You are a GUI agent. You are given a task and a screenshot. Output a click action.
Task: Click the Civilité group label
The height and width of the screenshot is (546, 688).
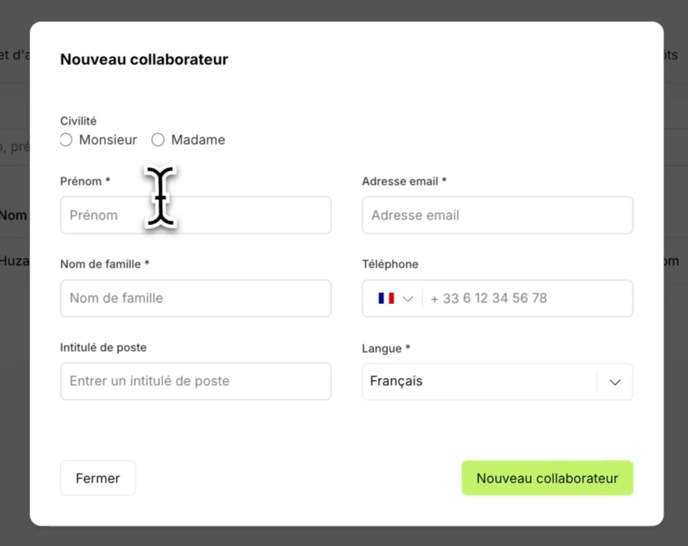coord(78,121)
